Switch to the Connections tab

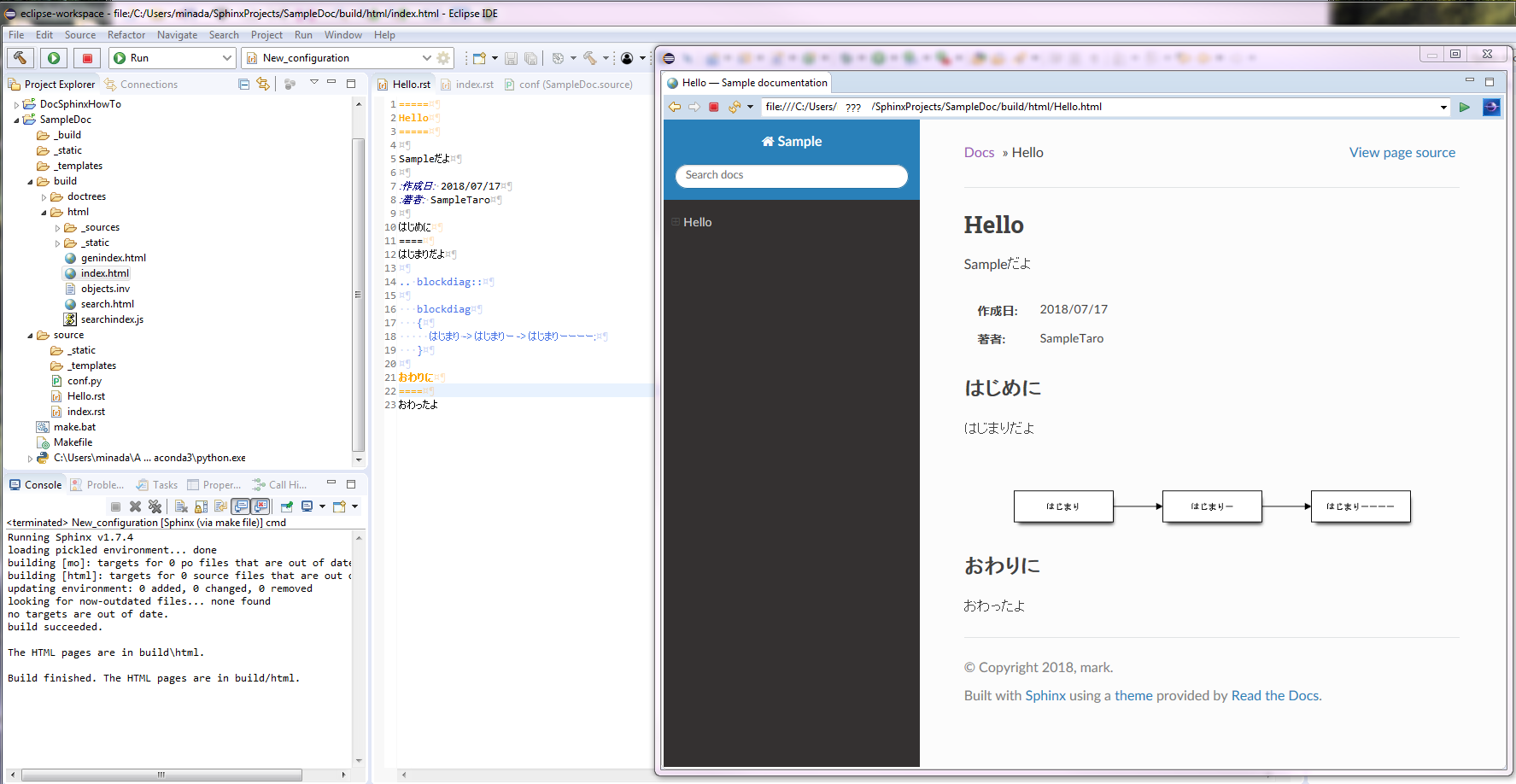(x=141, y=84)
